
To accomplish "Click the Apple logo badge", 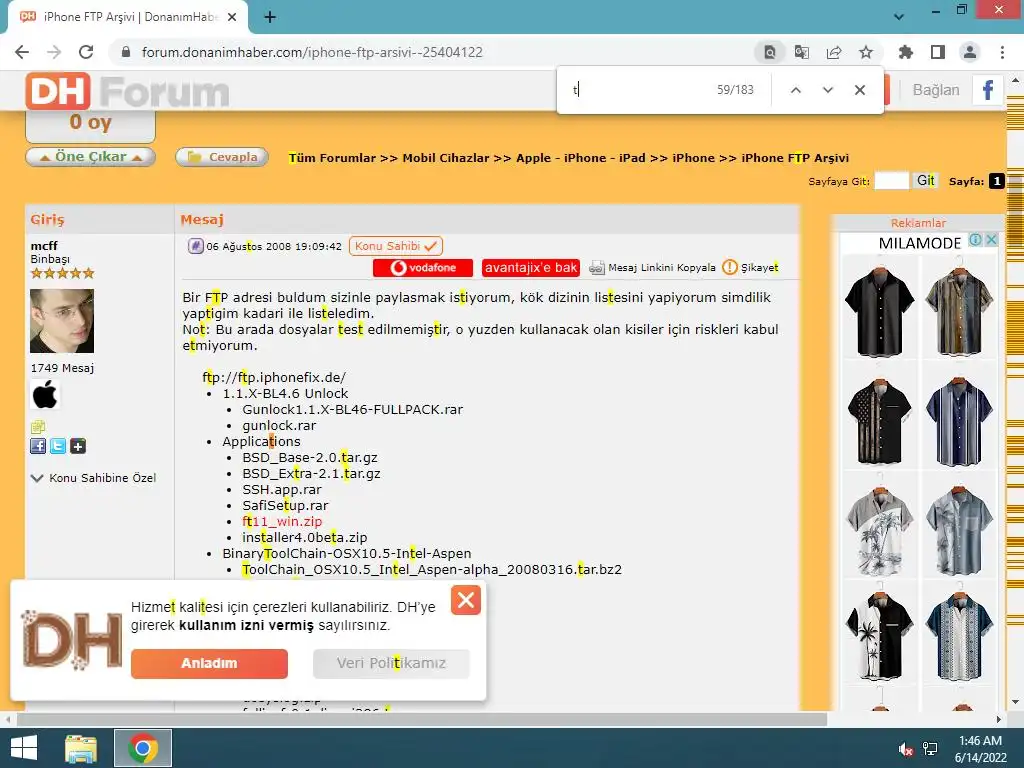I will [45, 395].
